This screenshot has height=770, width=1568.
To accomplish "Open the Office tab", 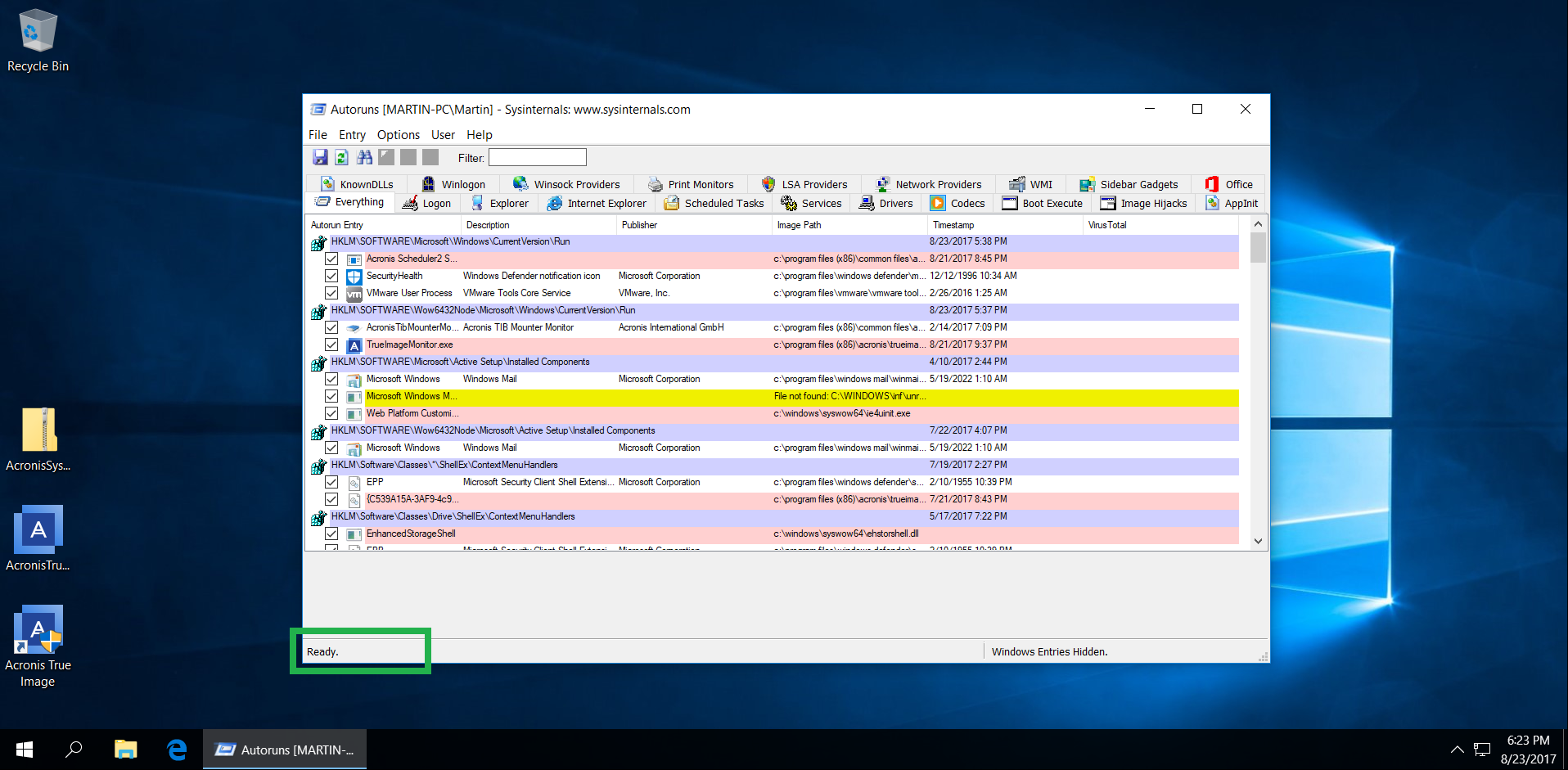I will tap(1229, 184).
